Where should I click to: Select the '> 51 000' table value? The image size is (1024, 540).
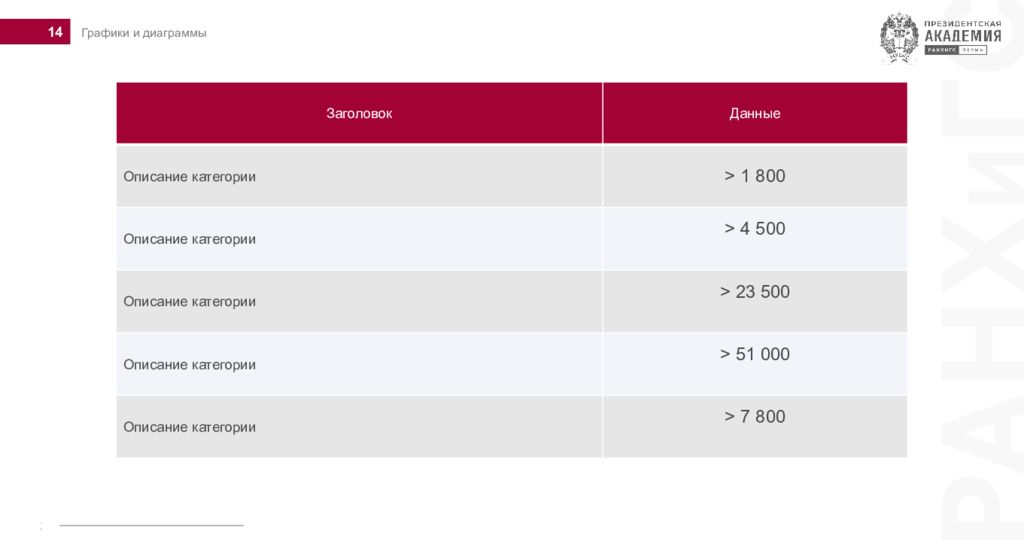[x=755, y=354]
